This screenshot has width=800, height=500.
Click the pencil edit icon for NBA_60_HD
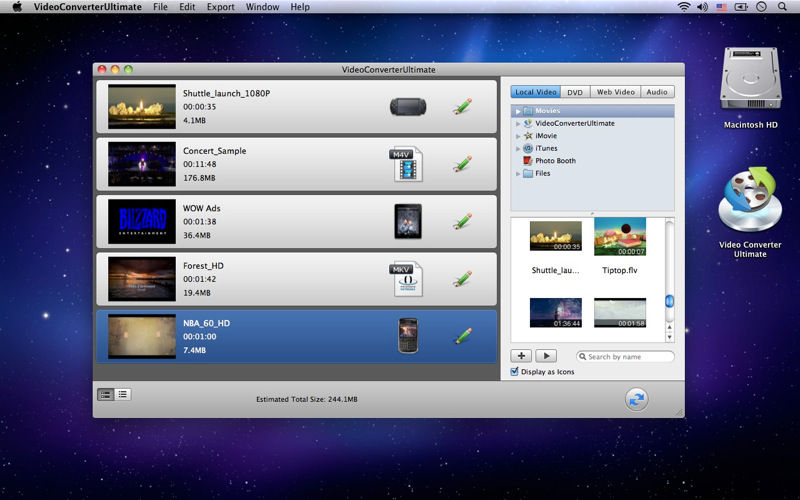point(463,336)
